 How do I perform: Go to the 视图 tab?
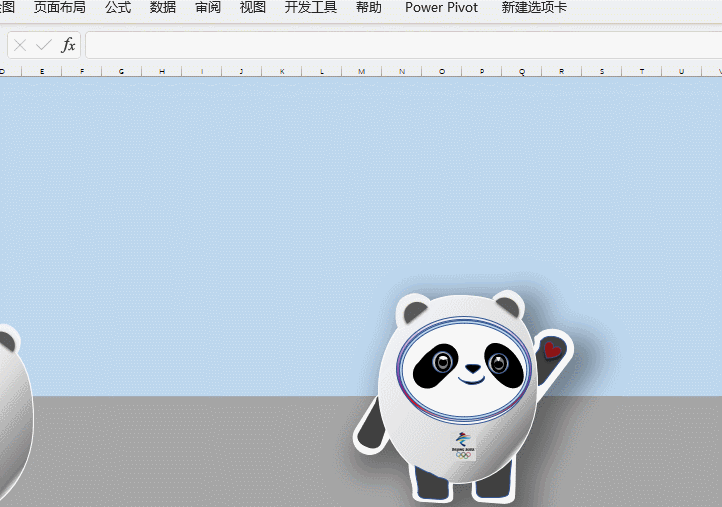click(253, 8)
